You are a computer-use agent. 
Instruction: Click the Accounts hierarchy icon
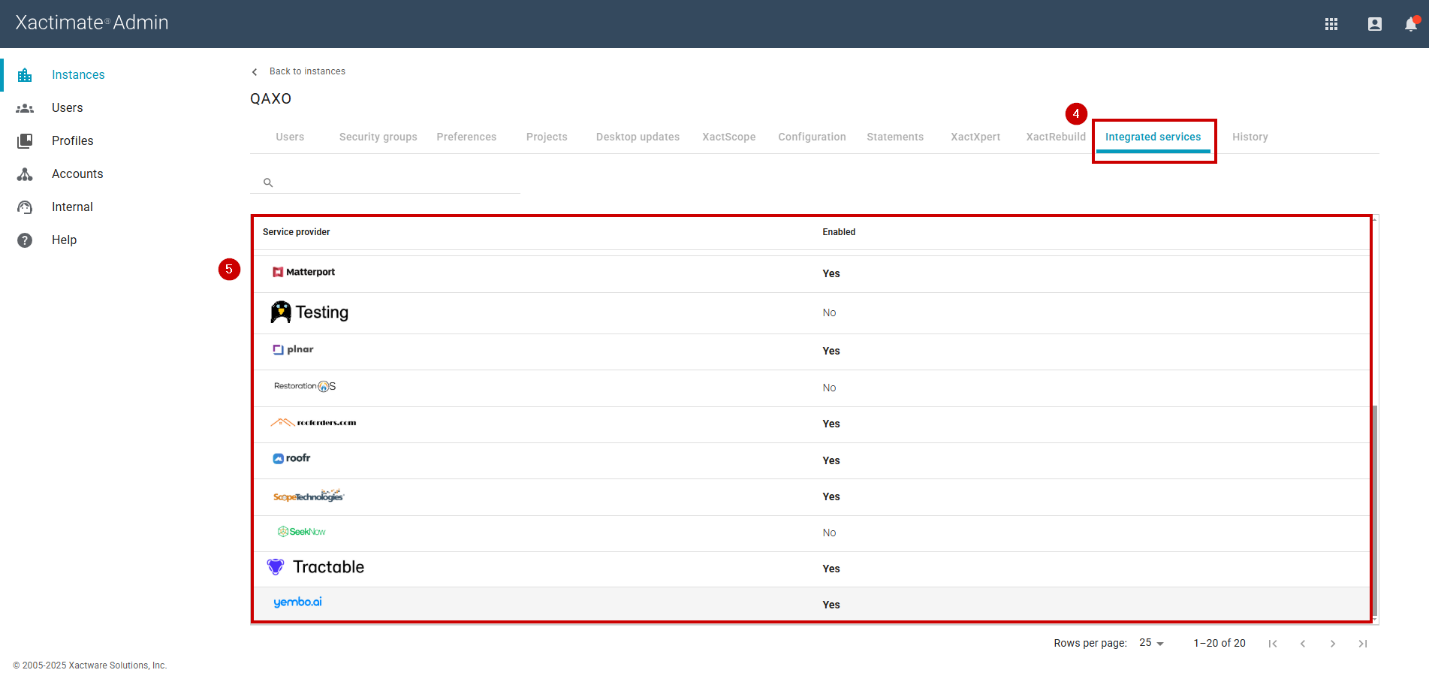pos(25,174)
